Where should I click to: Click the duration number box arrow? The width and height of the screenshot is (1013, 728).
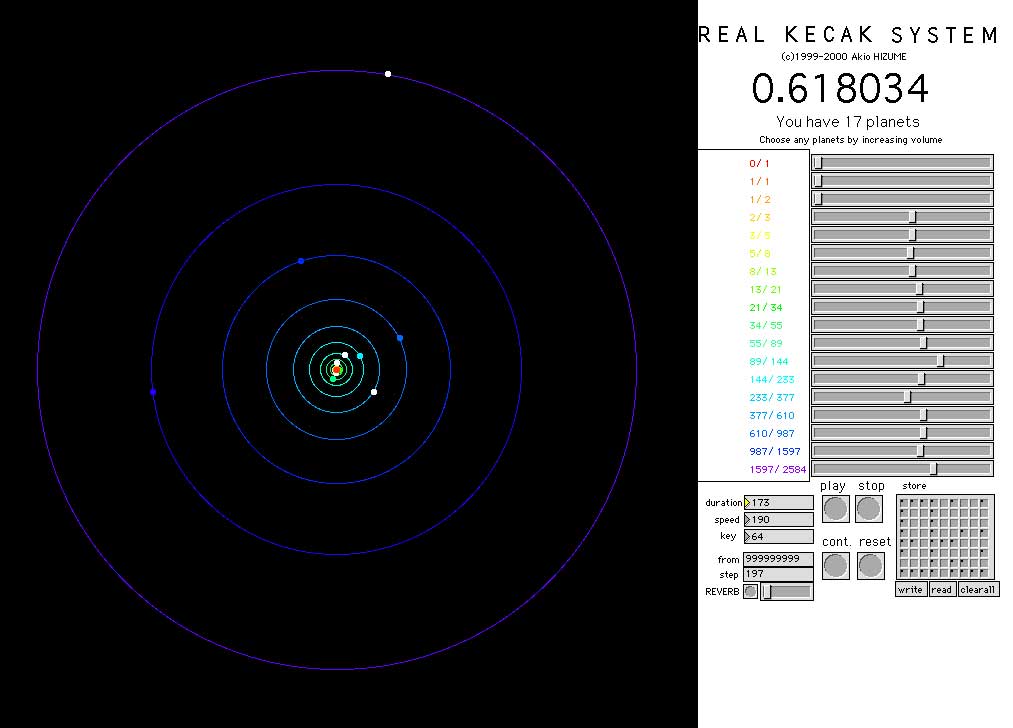click(747, 503)
